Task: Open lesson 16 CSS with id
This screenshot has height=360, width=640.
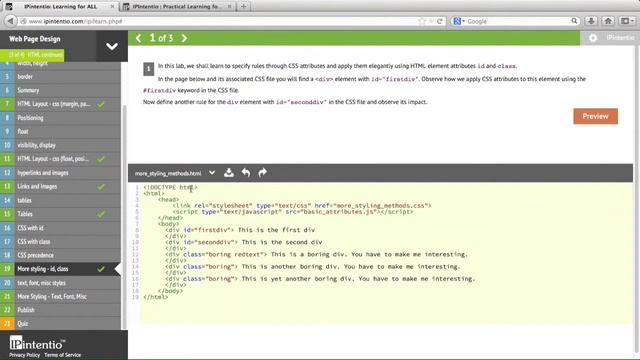Action: [x=60, y=228]
